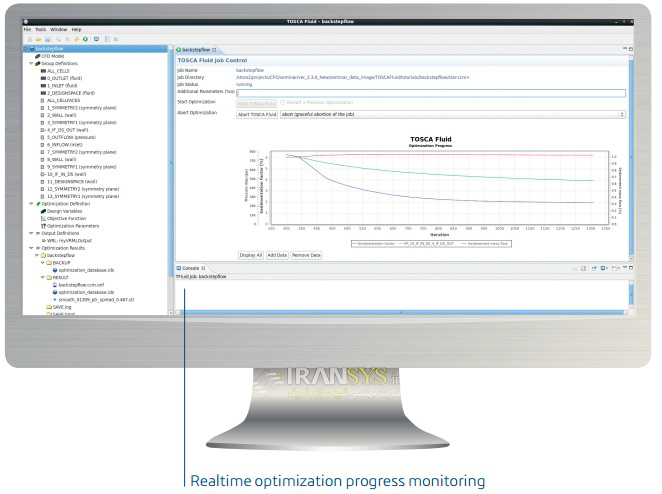Click the BACKUP folder icon
This screenshot has width=662, height=494.
pyautogui.click(x=49, y=263)
